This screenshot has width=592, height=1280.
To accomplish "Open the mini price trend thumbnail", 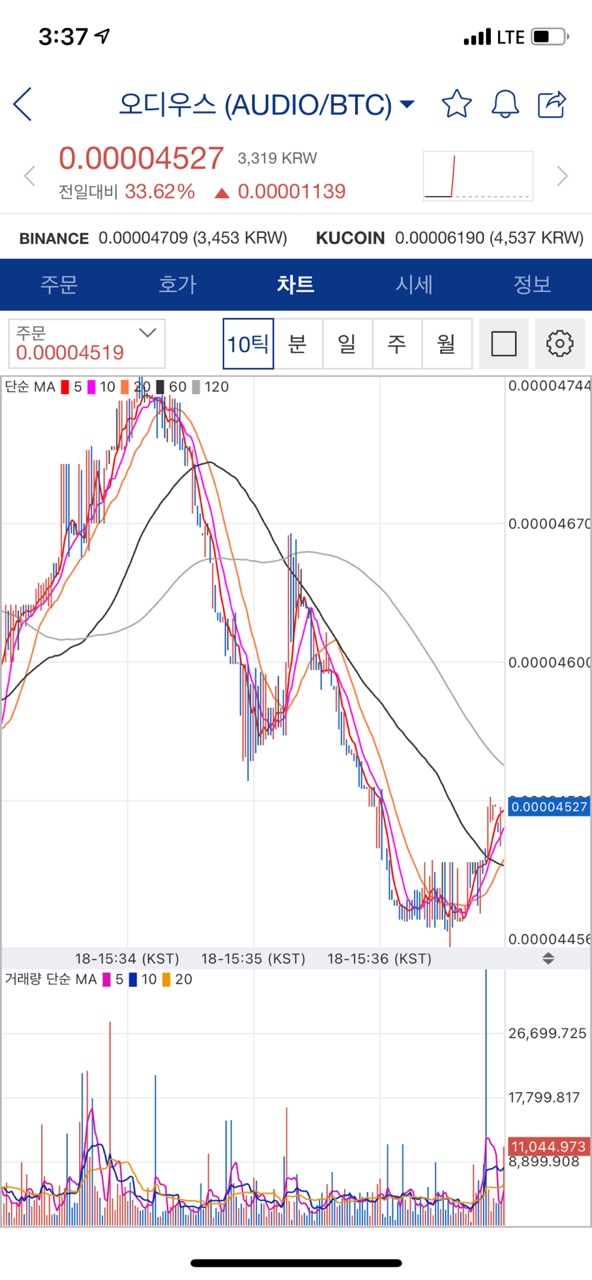I will 477,176.
